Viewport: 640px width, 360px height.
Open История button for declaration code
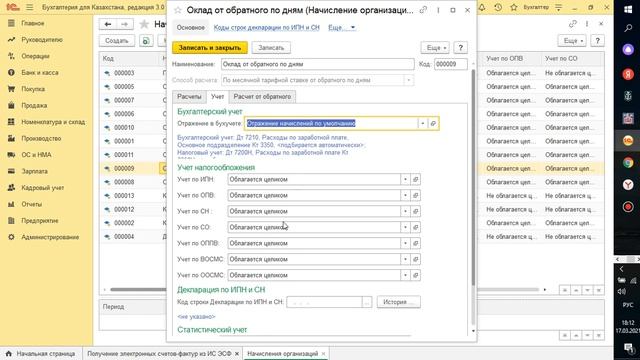point(398,302)
